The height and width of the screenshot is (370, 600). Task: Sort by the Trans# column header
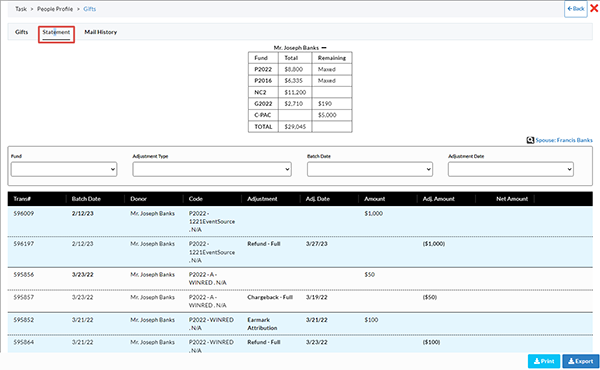(22, 199)
